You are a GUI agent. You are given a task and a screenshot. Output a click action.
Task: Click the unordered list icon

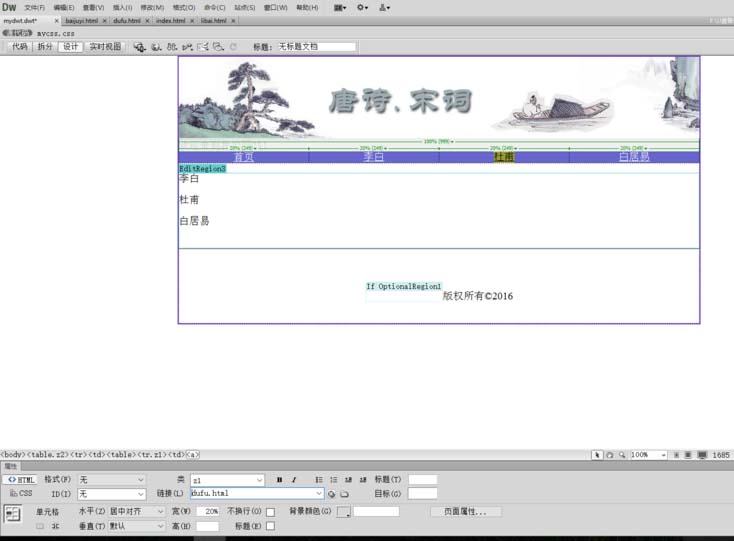click(x=319, y=480)
